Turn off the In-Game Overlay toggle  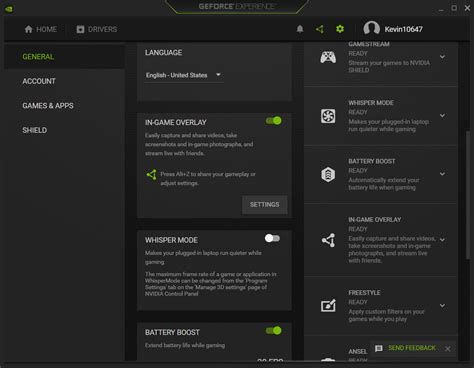pos(274,121)
